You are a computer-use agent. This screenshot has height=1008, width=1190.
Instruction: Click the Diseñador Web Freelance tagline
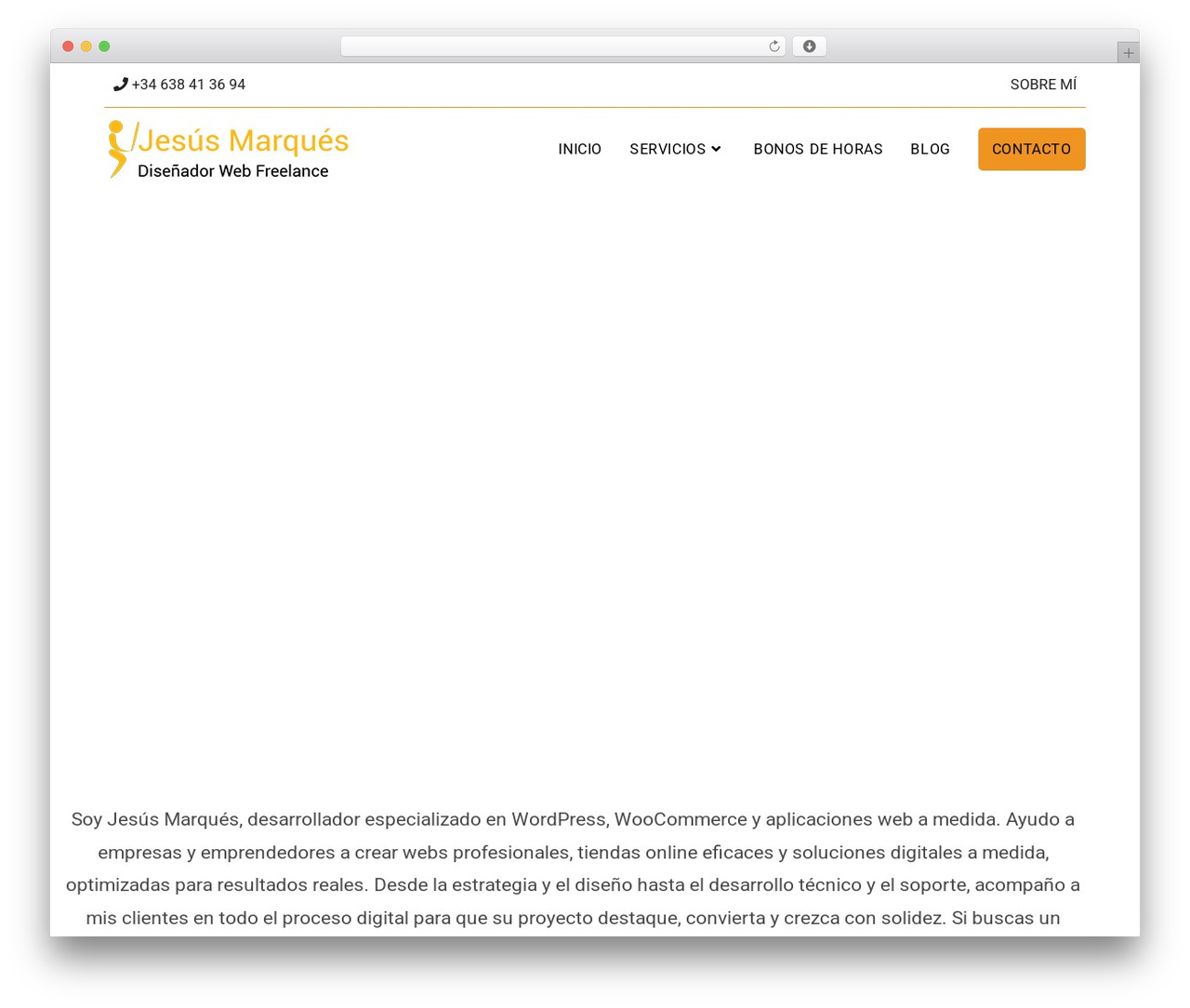coord(232,171)
